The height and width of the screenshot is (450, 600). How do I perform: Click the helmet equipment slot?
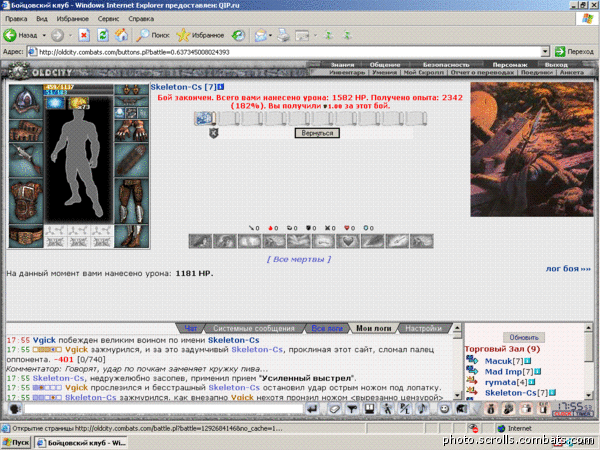coord(26,101)
